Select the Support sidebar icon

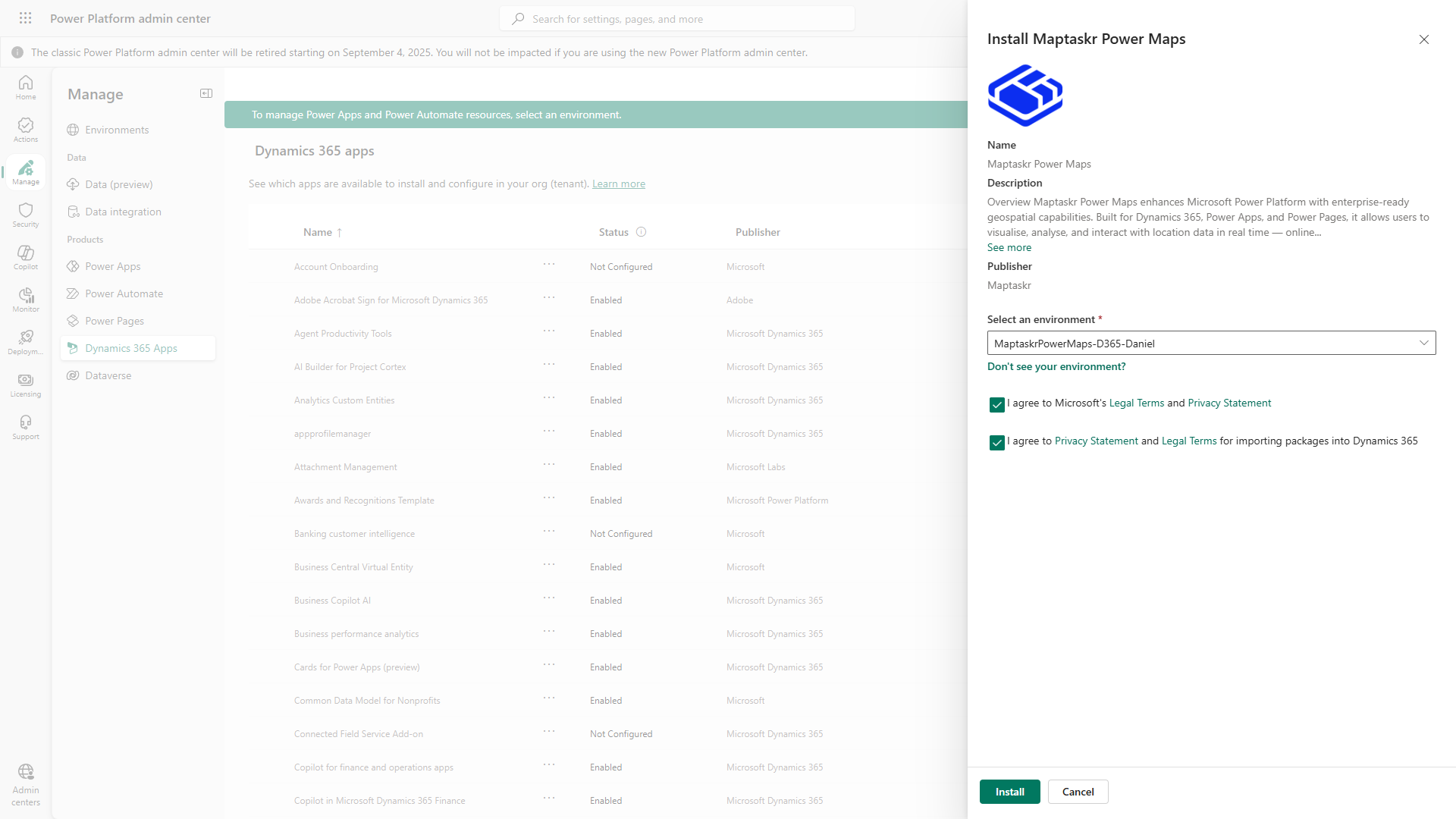pyautogui.click(x=25, y=426)
